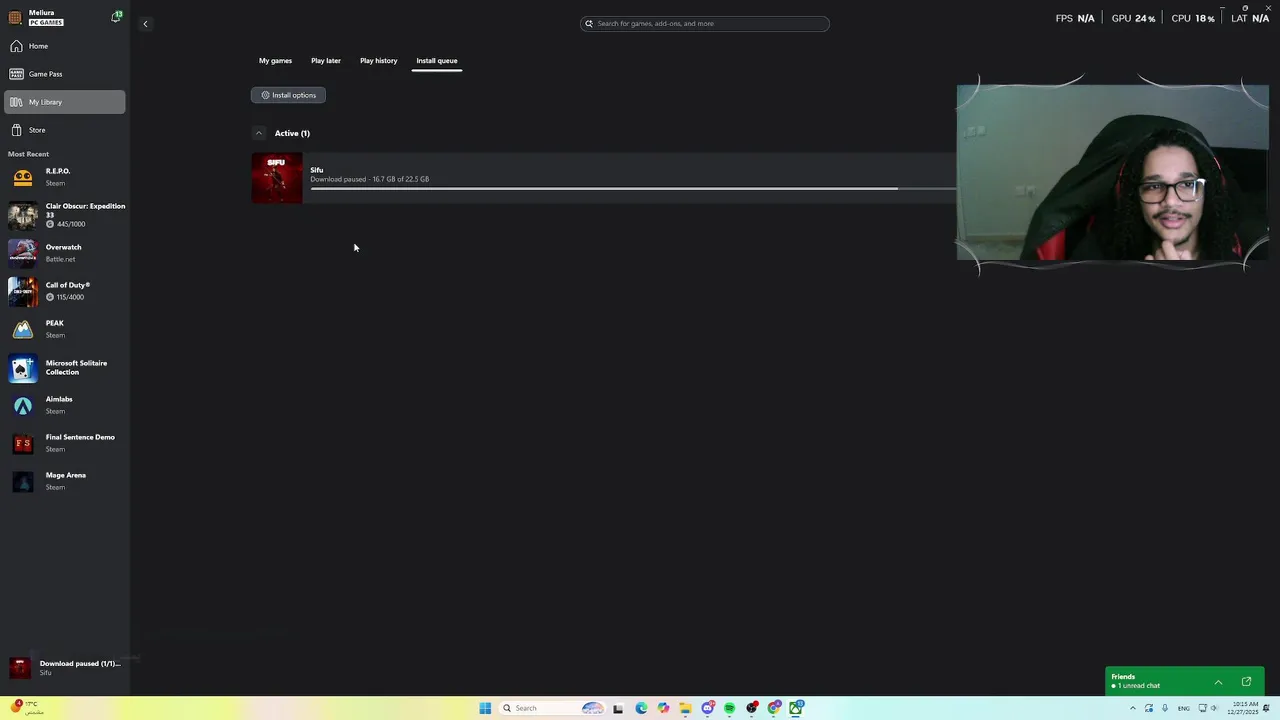Collapse the Active (1) section
Image resolution: width=1280 pixels, height=720 pixels.
259,133
